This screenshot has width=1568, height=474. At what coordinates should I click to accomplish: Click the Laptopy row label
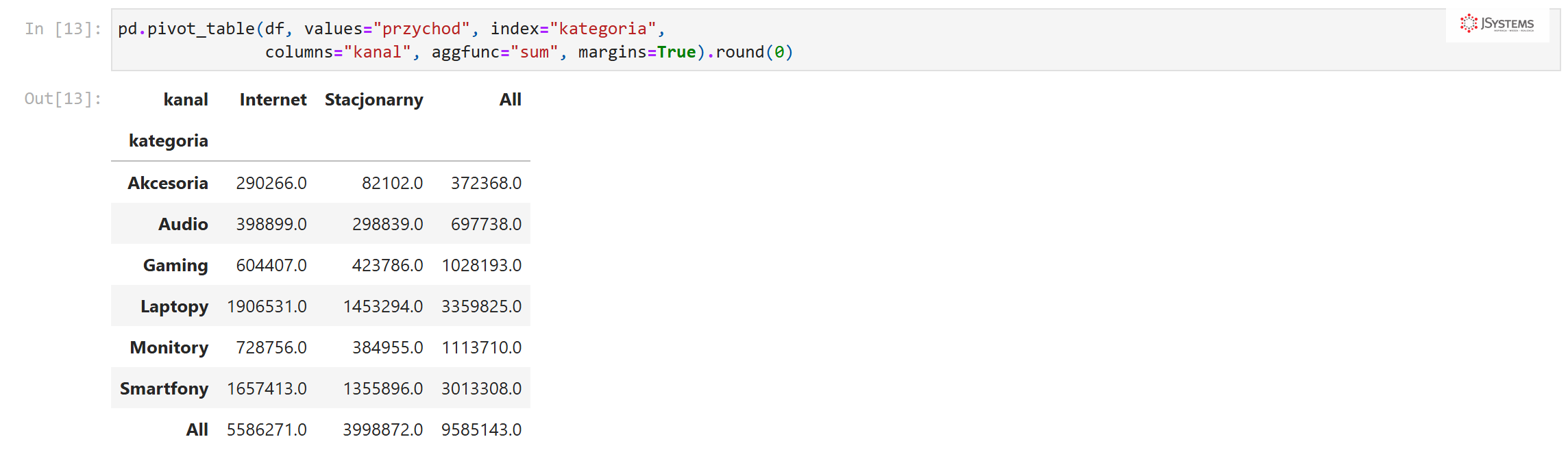point(174,307)
